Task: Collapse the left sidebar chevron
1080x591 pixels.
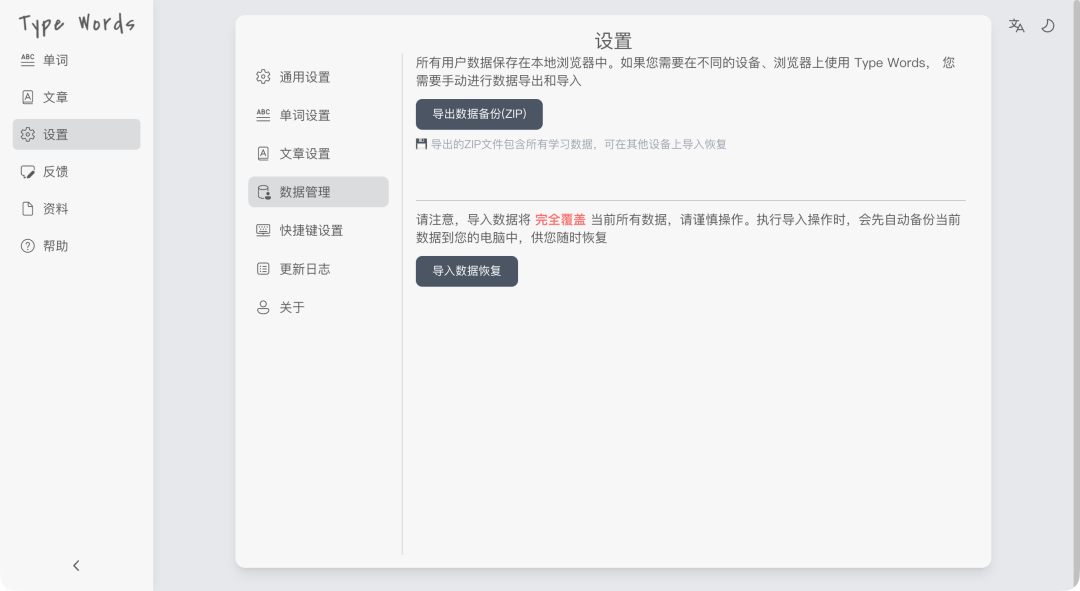Action: point(76,566)
